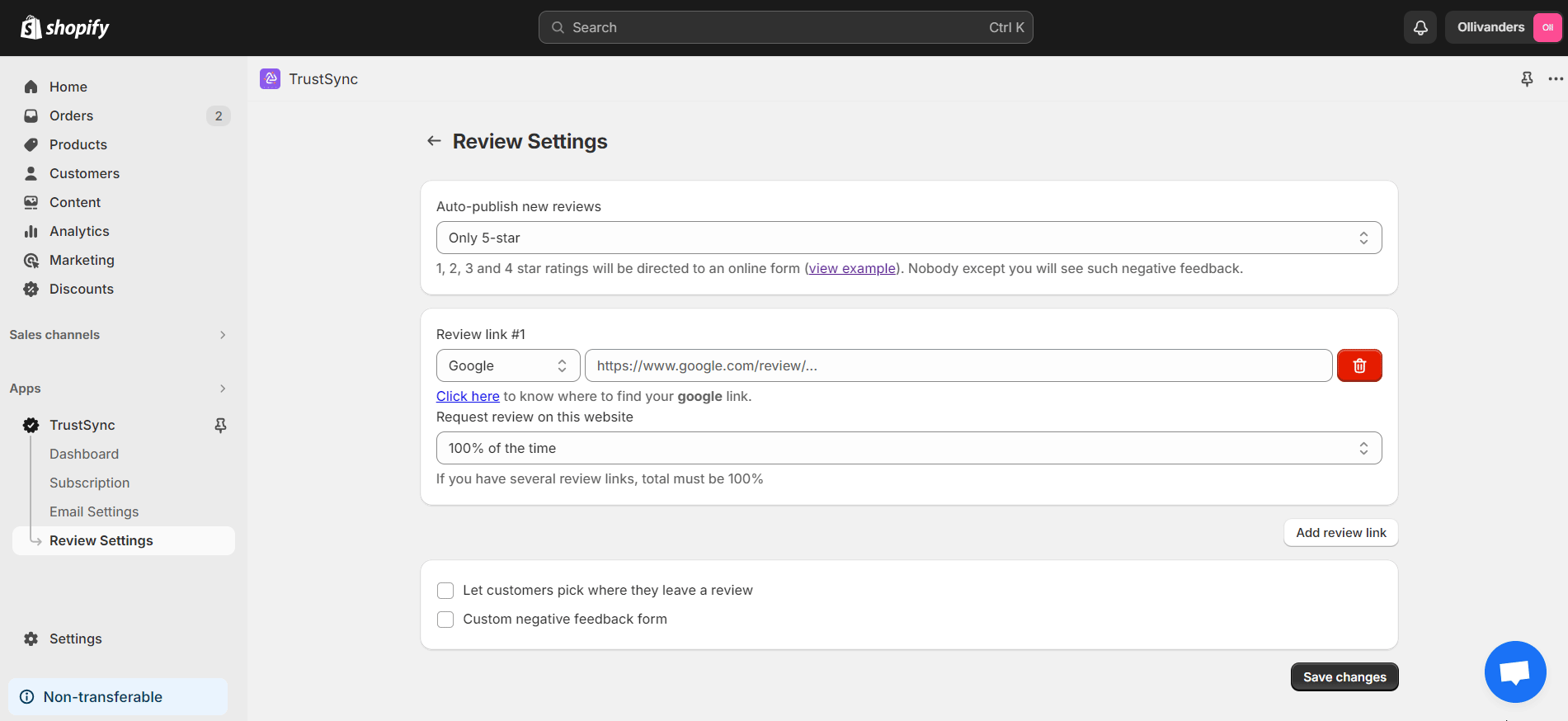
Task: Open Auto-publish new reviews dropdown
Action: (x=909, y=238)
